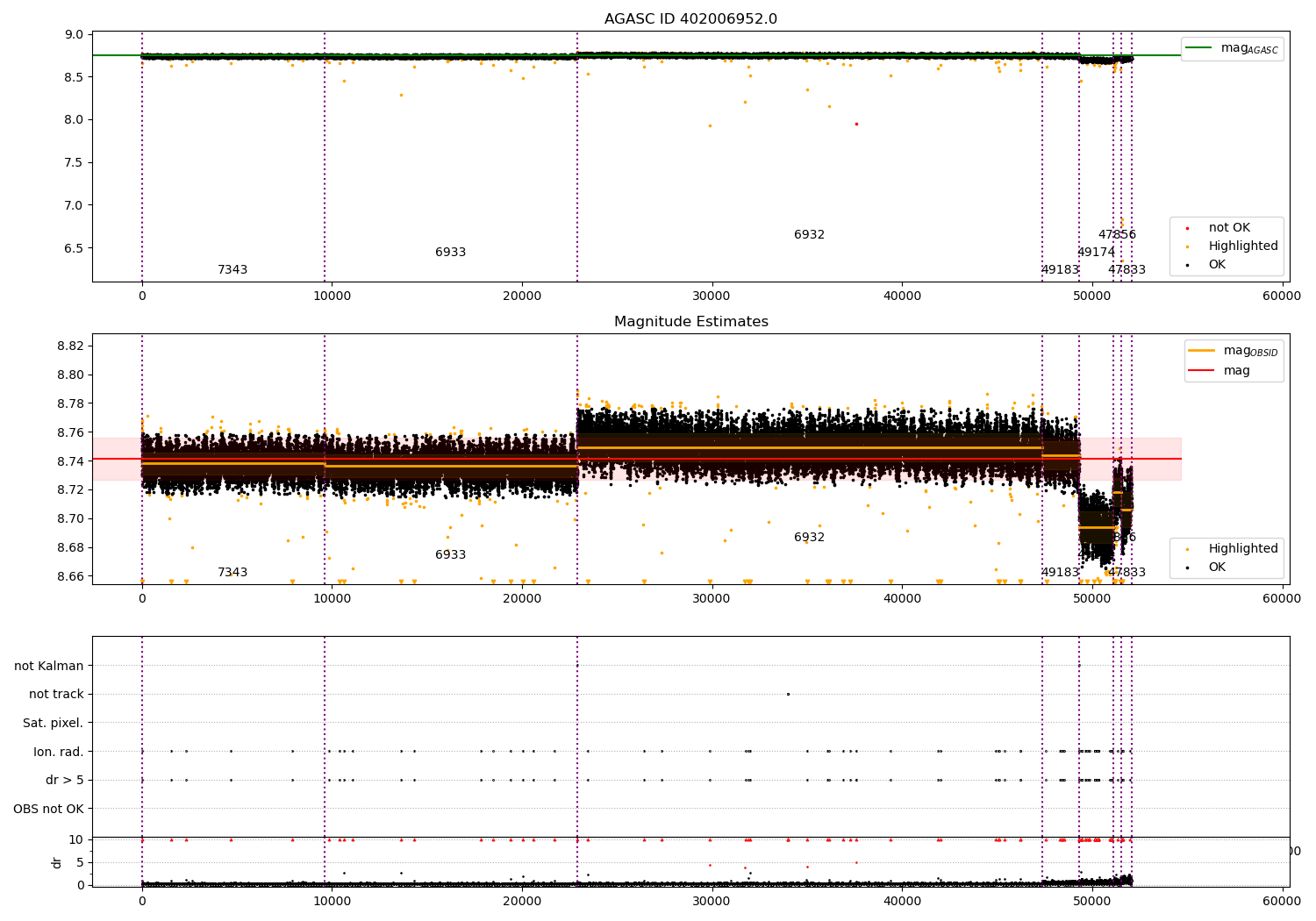Click the "AGASC ID 402006952.0" plot title

point(690,19)
